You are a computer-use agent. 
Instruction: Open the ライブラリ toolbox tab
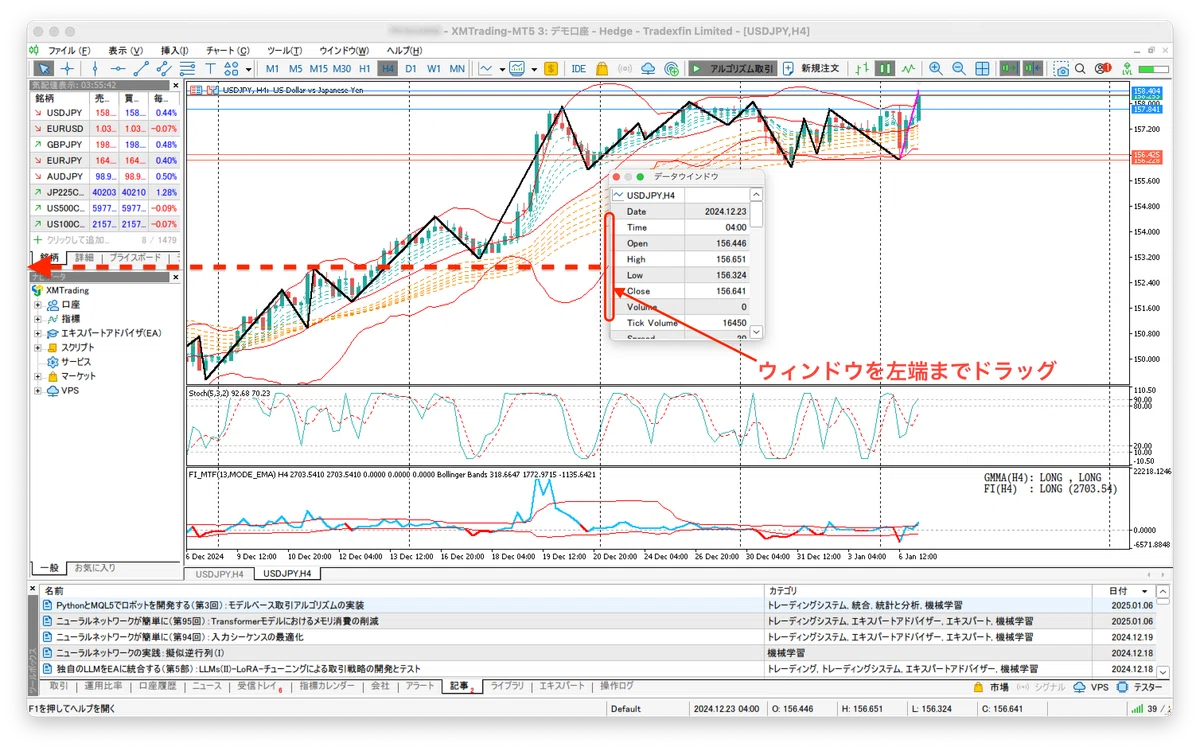pos(507,686)
